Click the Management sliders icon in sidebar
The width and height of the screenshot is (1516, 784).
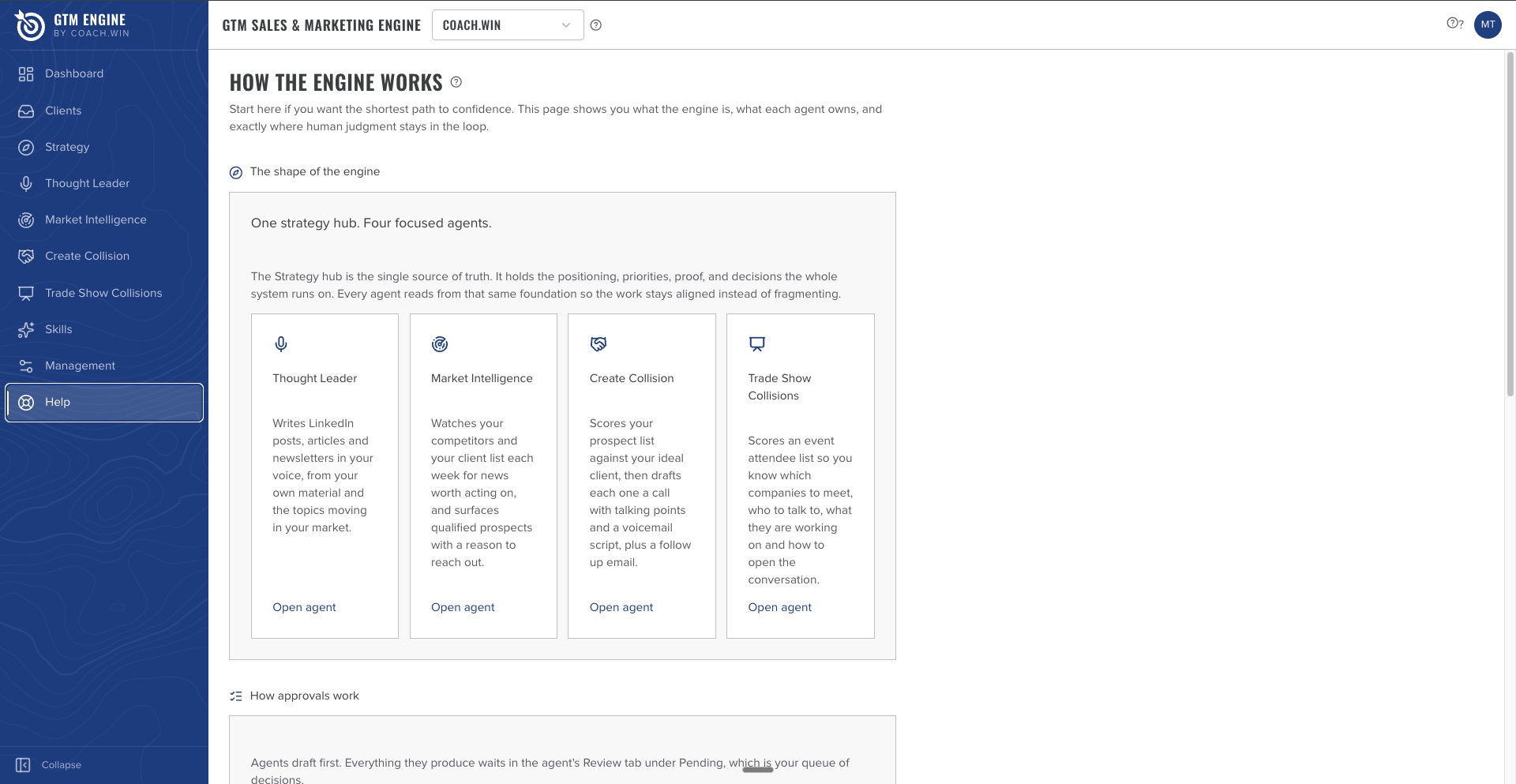[26, 366]
